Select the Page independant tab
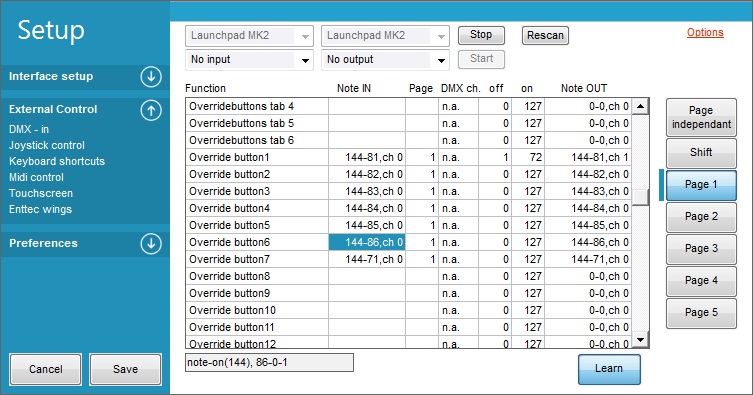Image resolution: width=753 pixels, height=395 pixels. pyautogui.click(x=701, y=117)
